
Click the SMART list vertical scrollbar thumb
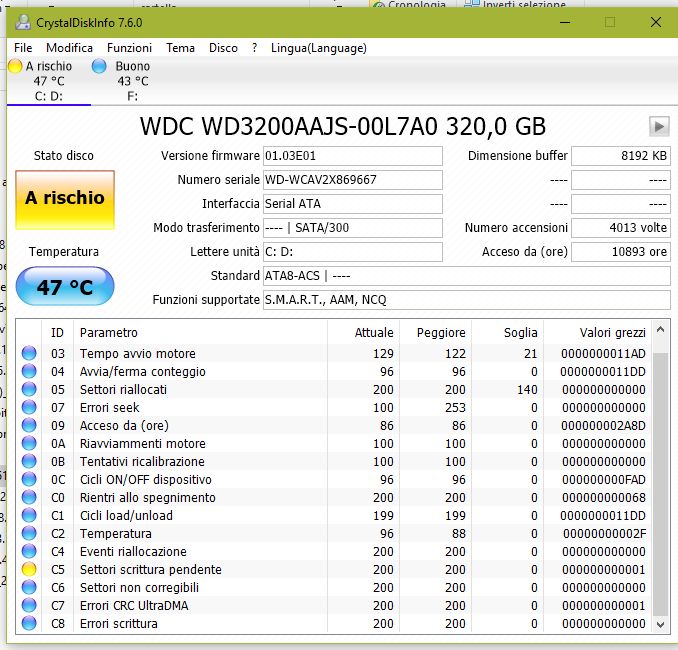tap(660, 483)
